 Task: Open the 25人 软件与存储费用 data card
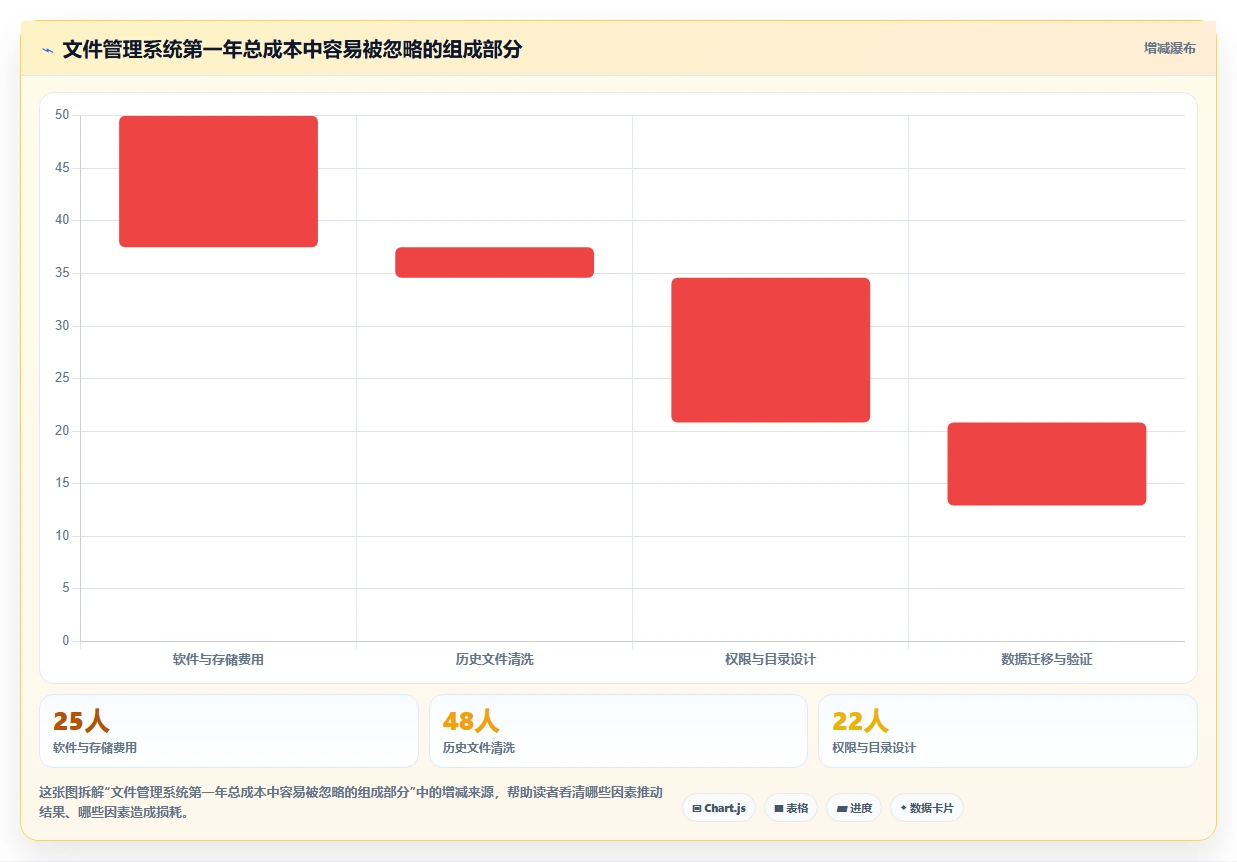click(x=228, y=731)
